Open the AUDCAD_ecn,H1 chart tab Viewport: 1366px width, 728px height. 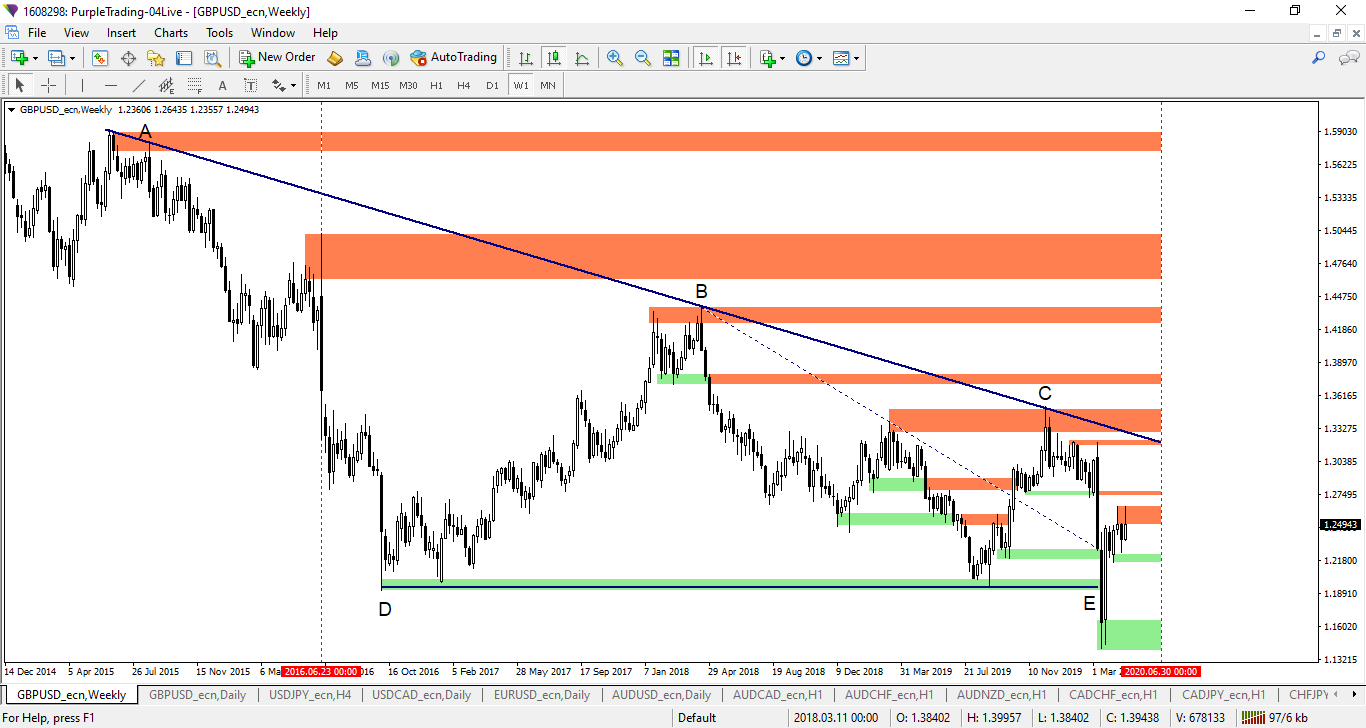coord(778,695)
